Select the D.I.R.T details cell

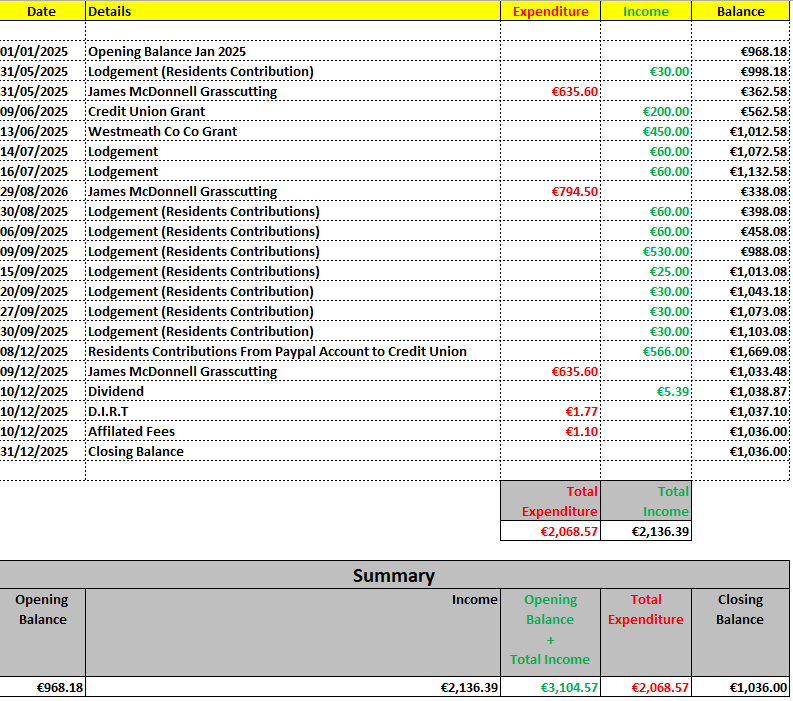tap(108, 411)
